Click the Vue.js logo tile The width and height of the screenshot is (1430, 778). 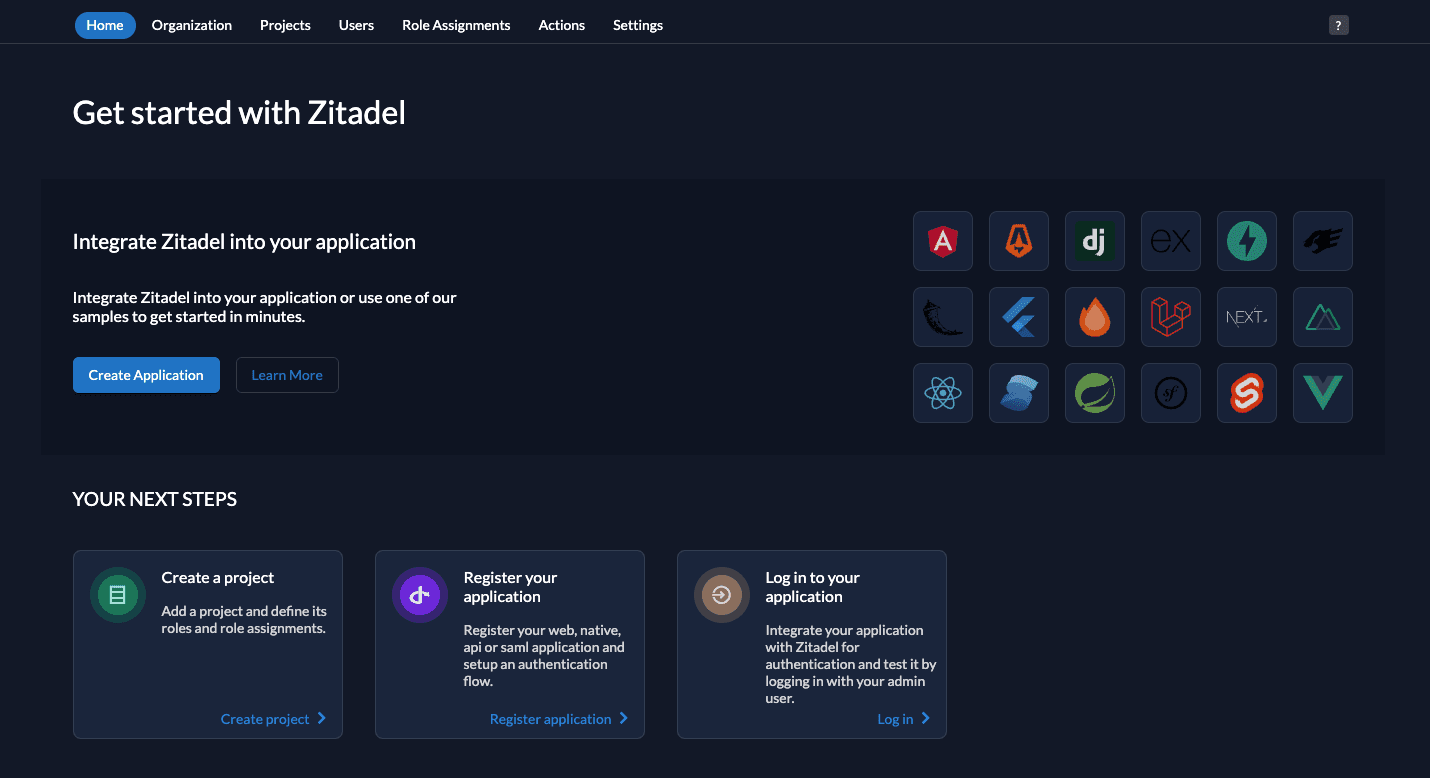point(1322,393)
